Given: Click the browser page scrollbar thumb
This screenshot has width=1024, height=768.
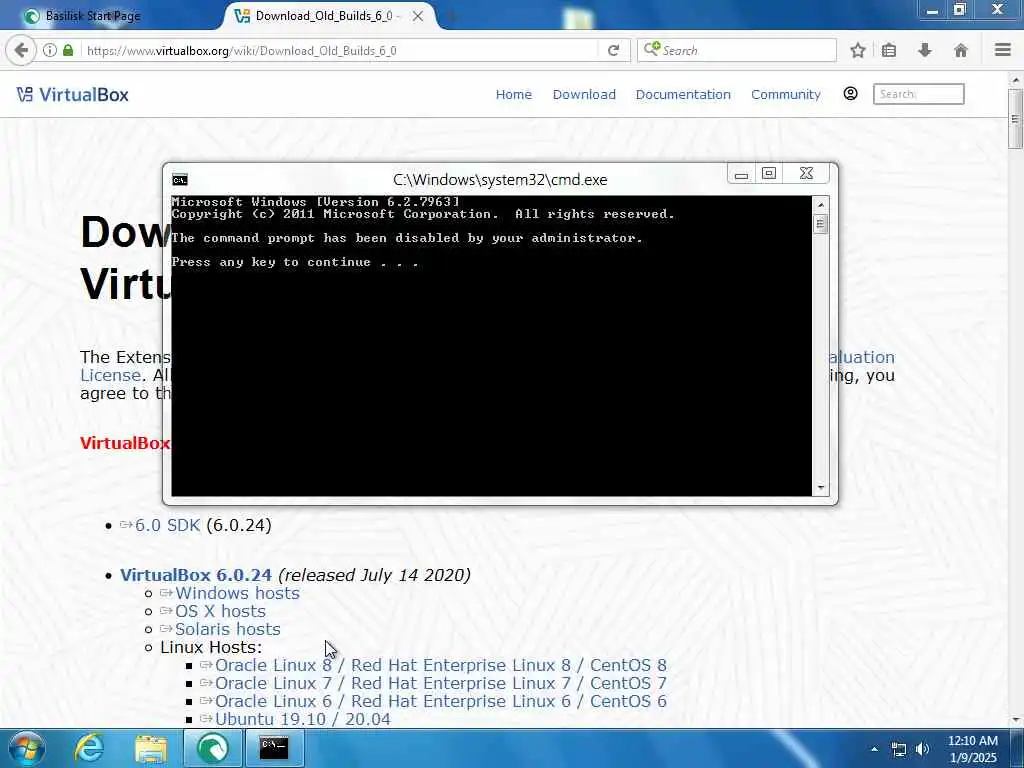Looking at the screenshot, I should 1016,119.
